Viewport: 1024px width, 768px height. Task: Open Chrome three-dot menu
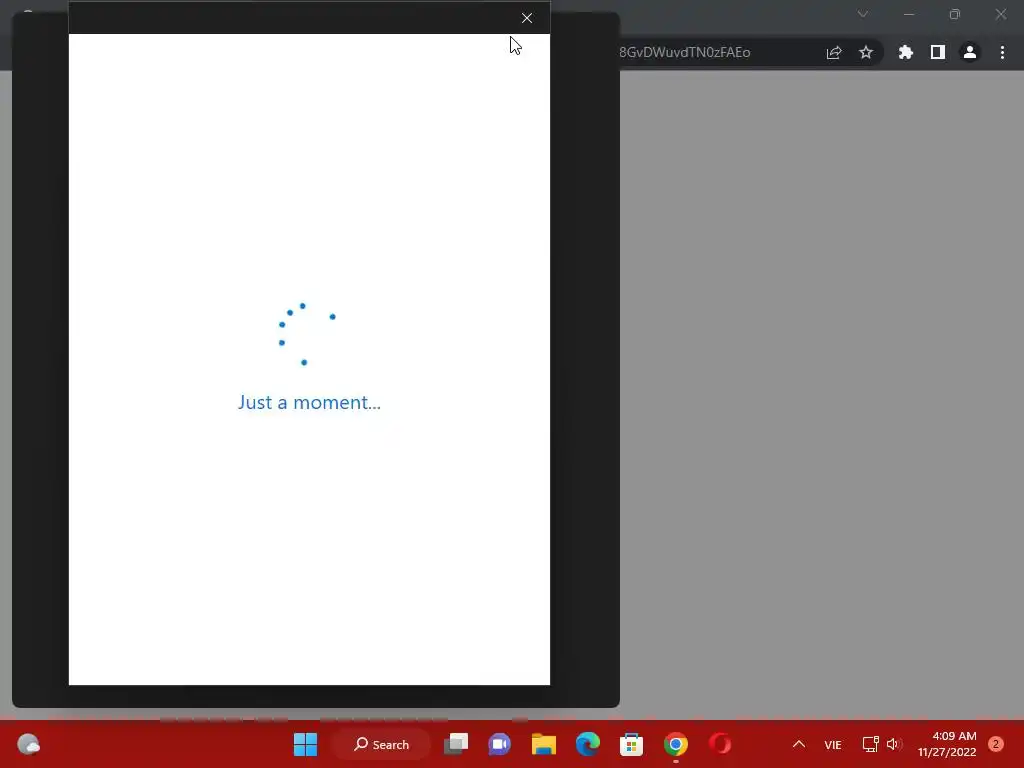(1002, 52)
